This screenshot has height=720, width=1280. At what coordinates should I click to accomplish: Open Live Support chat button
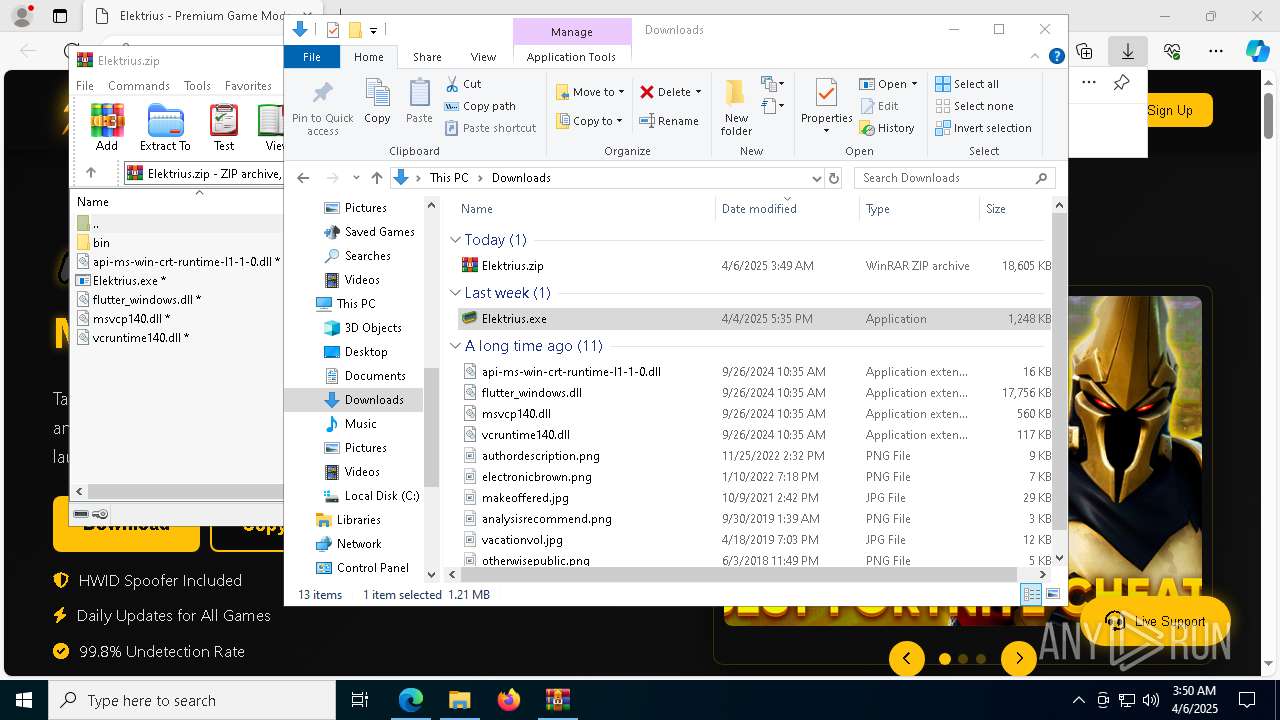[1154, 621]
